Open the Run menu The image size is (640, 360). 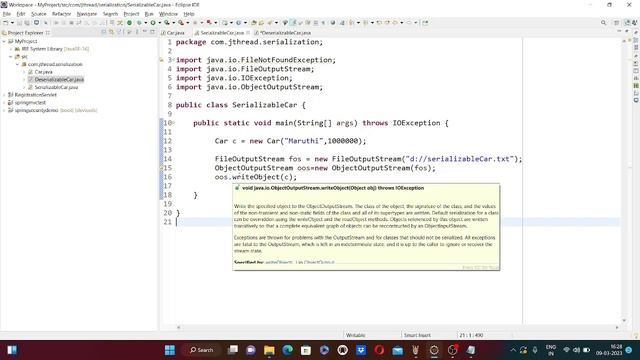(149, 14)
